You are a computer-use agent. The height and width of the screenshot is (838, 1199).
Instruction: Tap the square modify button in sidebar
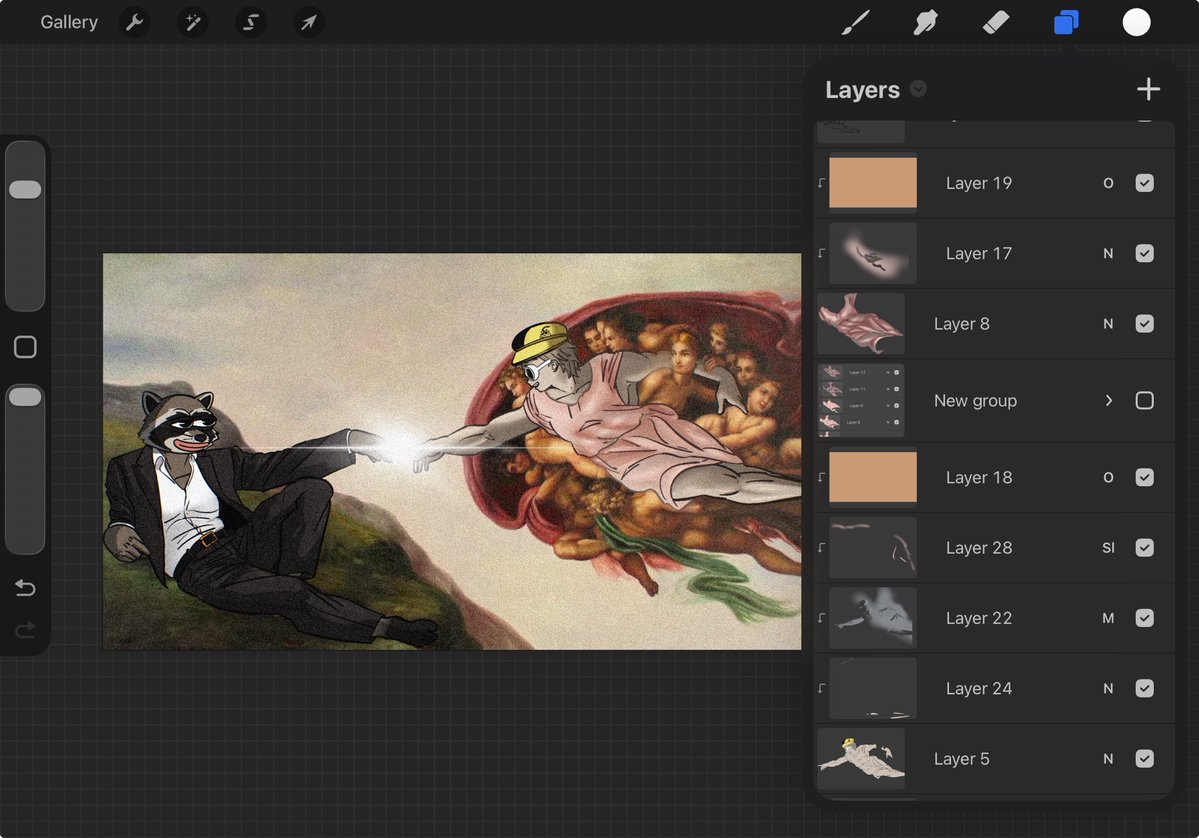(x=25, y=347)
